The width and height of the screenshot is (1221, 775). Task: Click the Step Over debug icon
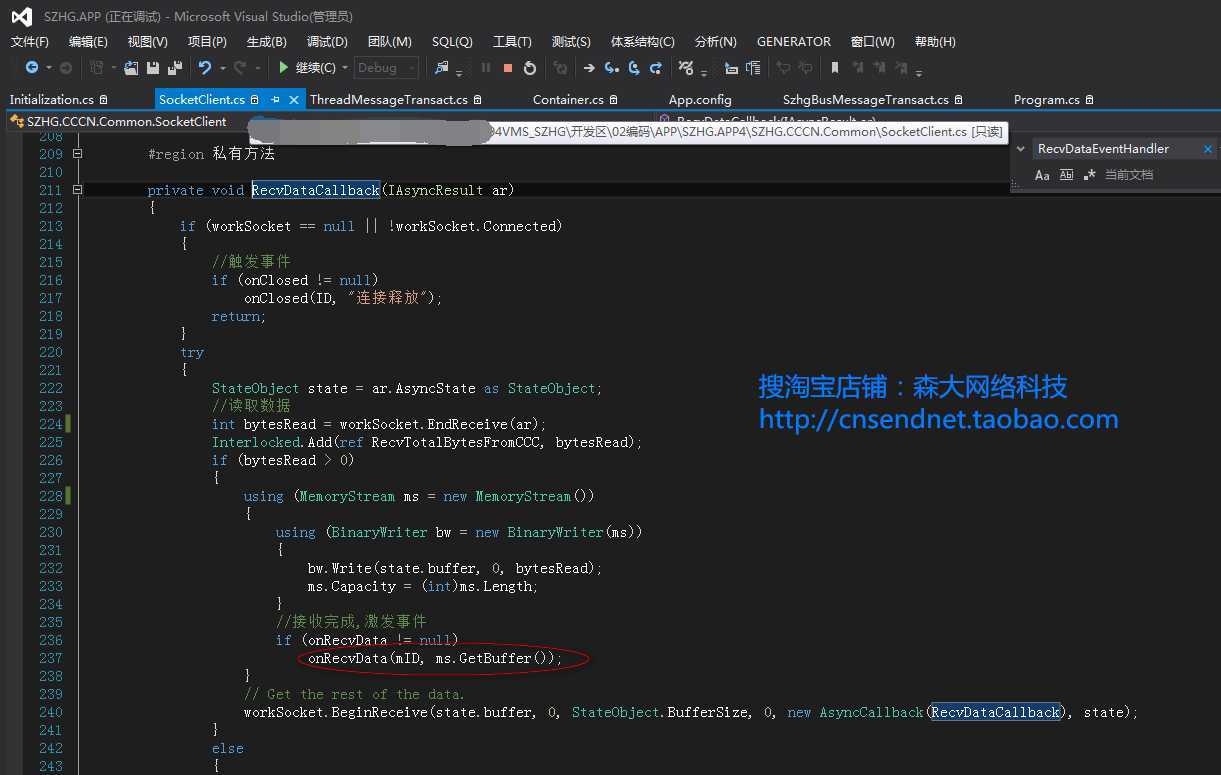coord(634,67)
